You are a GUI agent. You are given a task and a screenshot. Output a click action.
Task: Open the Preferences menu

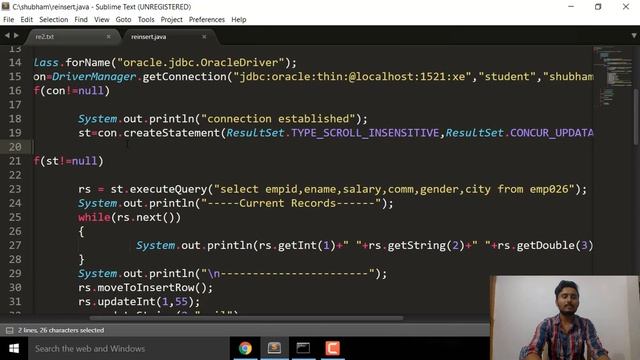click(x=207, y=20)
